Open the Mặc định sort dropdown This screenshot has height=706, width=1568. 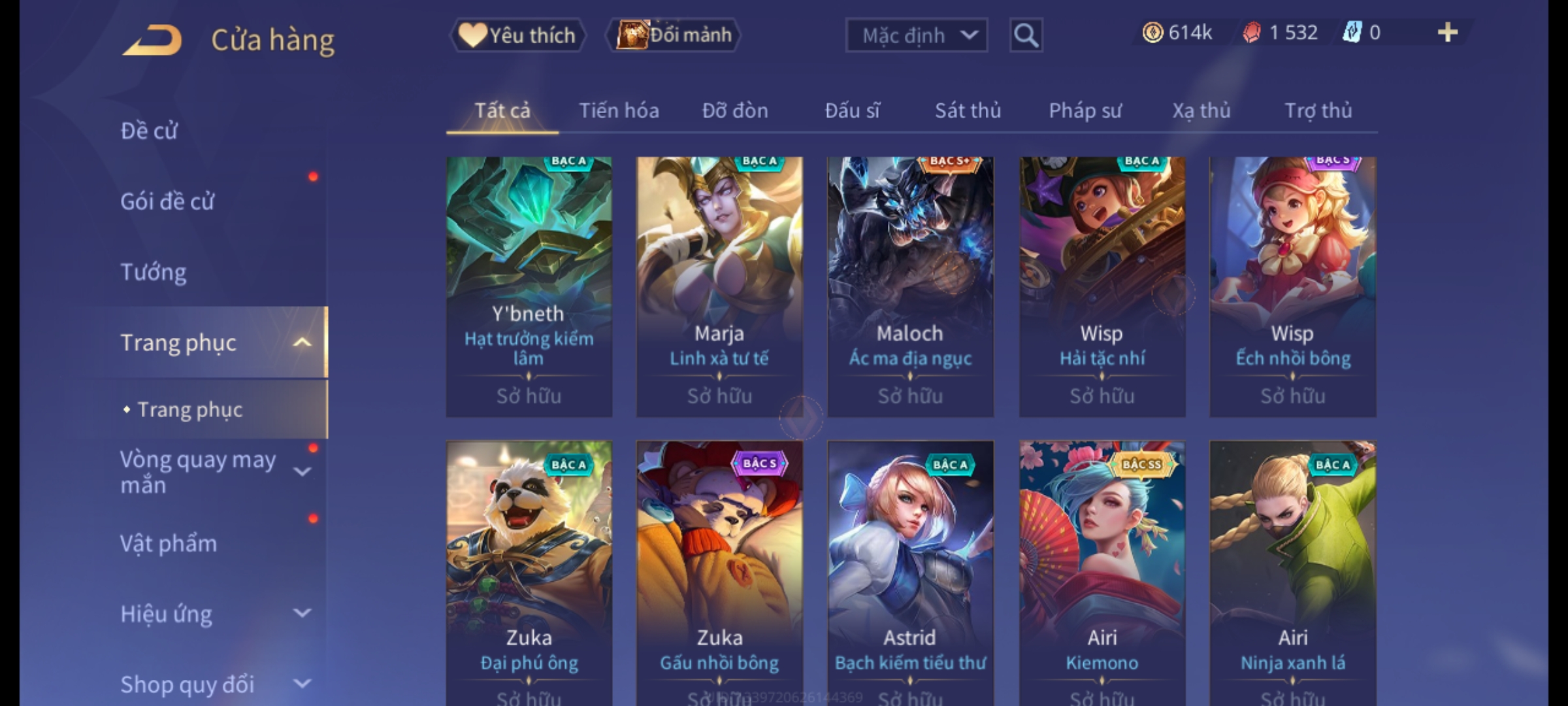[916, 35]
